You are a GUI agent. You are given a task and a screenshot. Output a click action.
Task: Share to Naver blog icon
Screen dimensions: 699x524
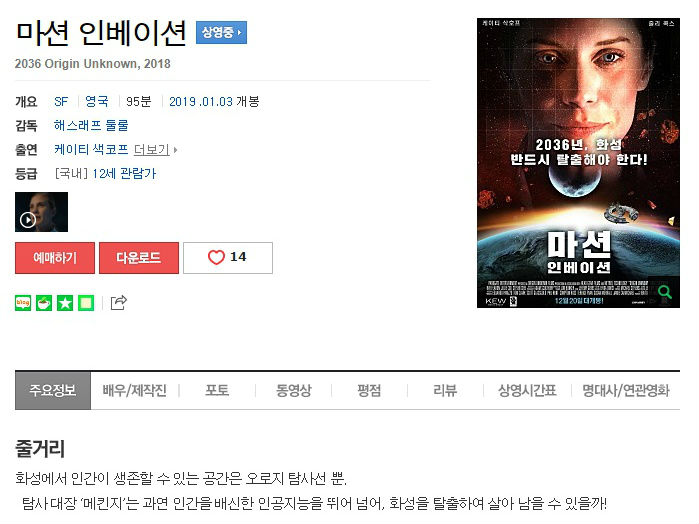pos(23,303)
